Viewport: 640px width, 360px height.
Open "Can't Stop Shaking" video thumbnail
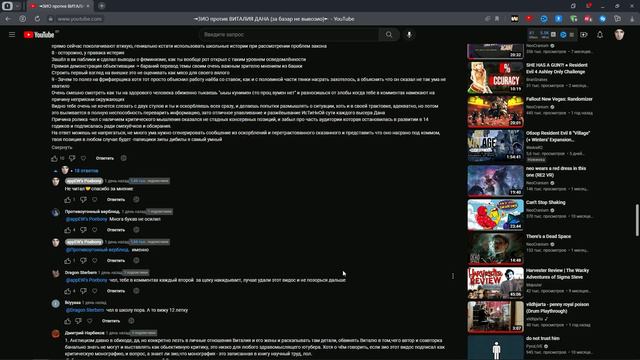coord(496,215)
